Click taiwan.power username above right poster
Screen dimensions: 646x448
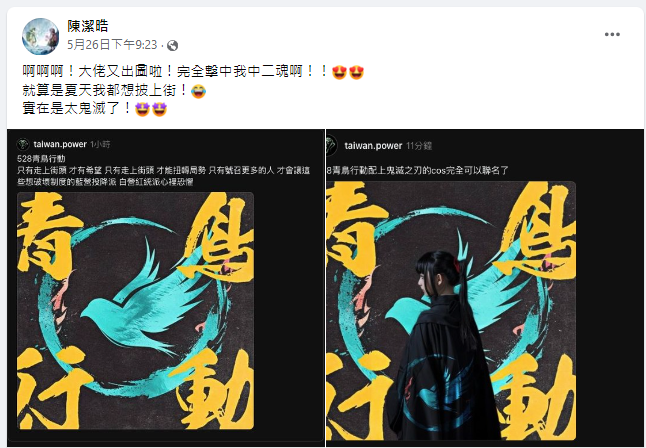[x=373, y=145]
